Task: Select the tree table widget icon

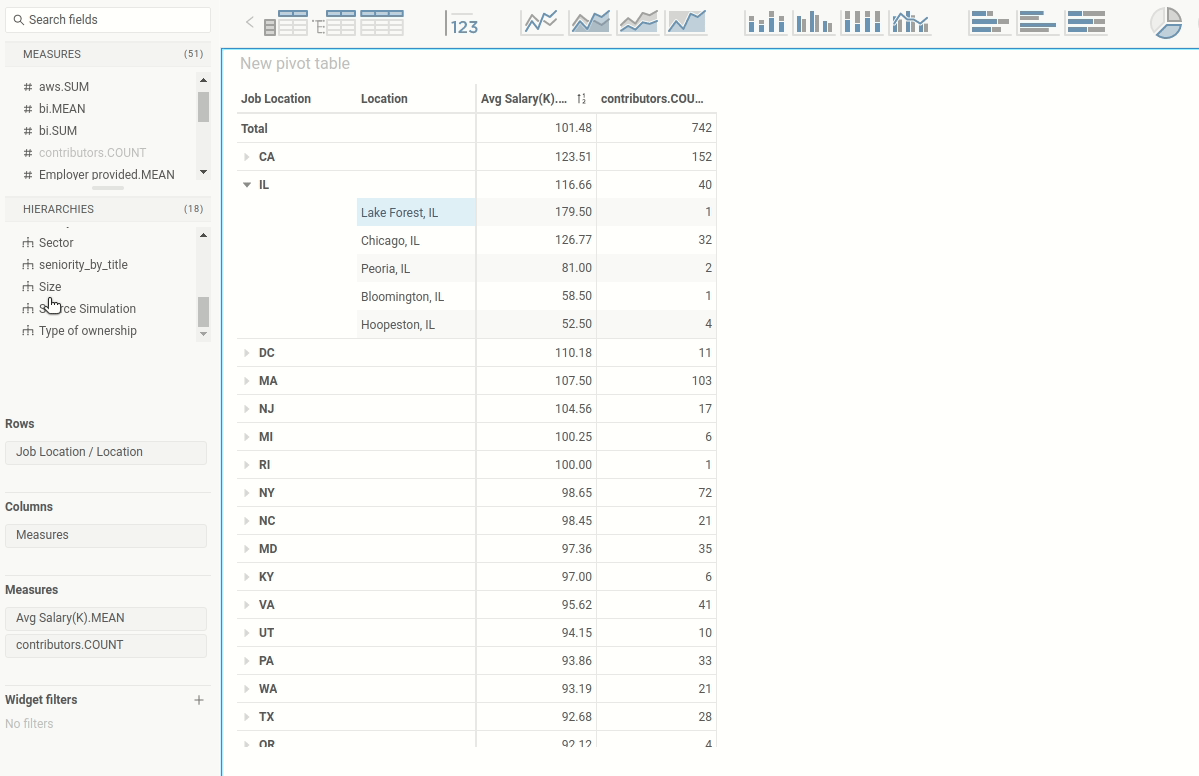Action: tap(334, 22)
